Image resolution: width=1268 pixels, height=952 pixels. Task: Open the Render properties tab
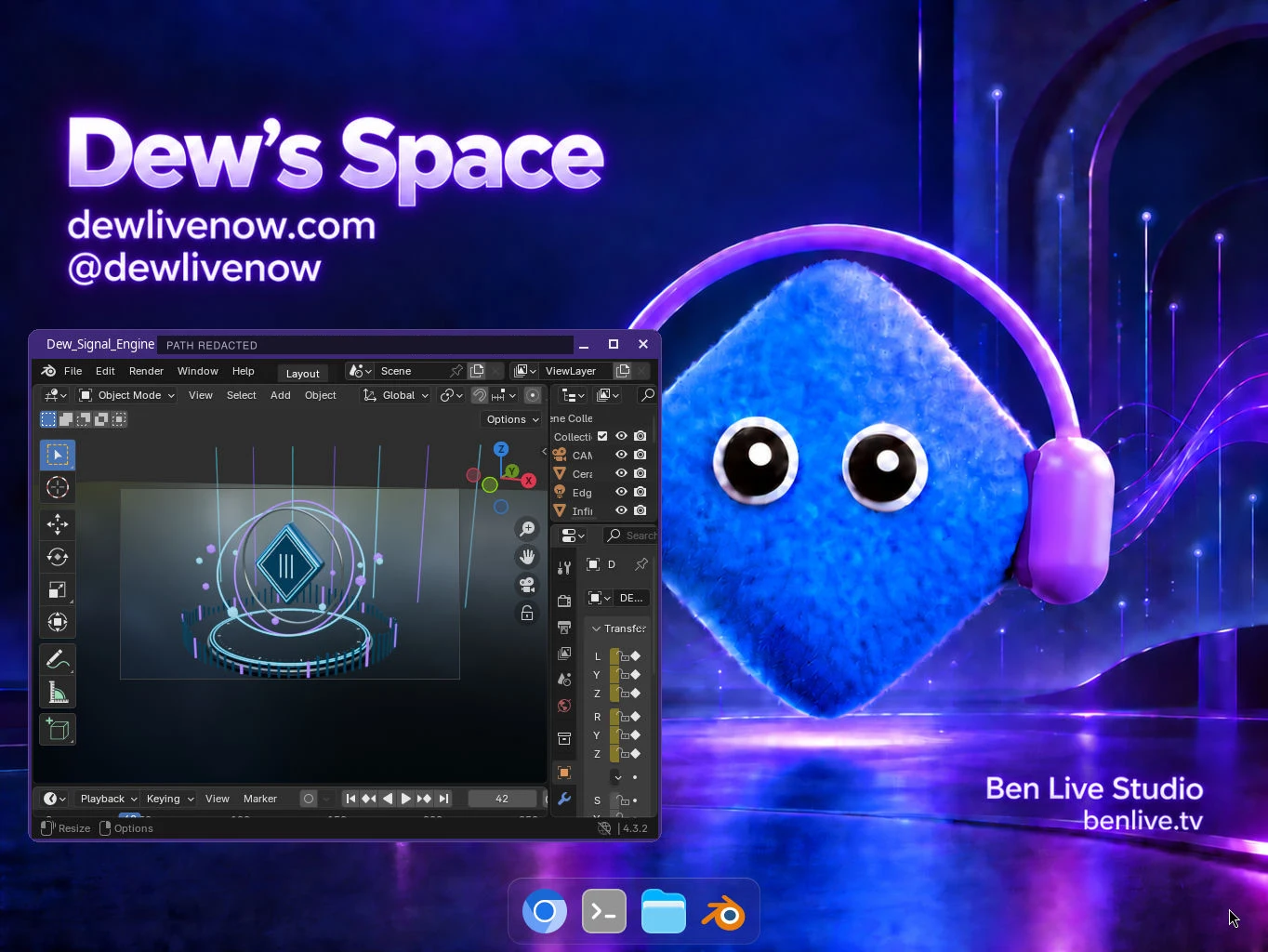click(x=564, y=602)
